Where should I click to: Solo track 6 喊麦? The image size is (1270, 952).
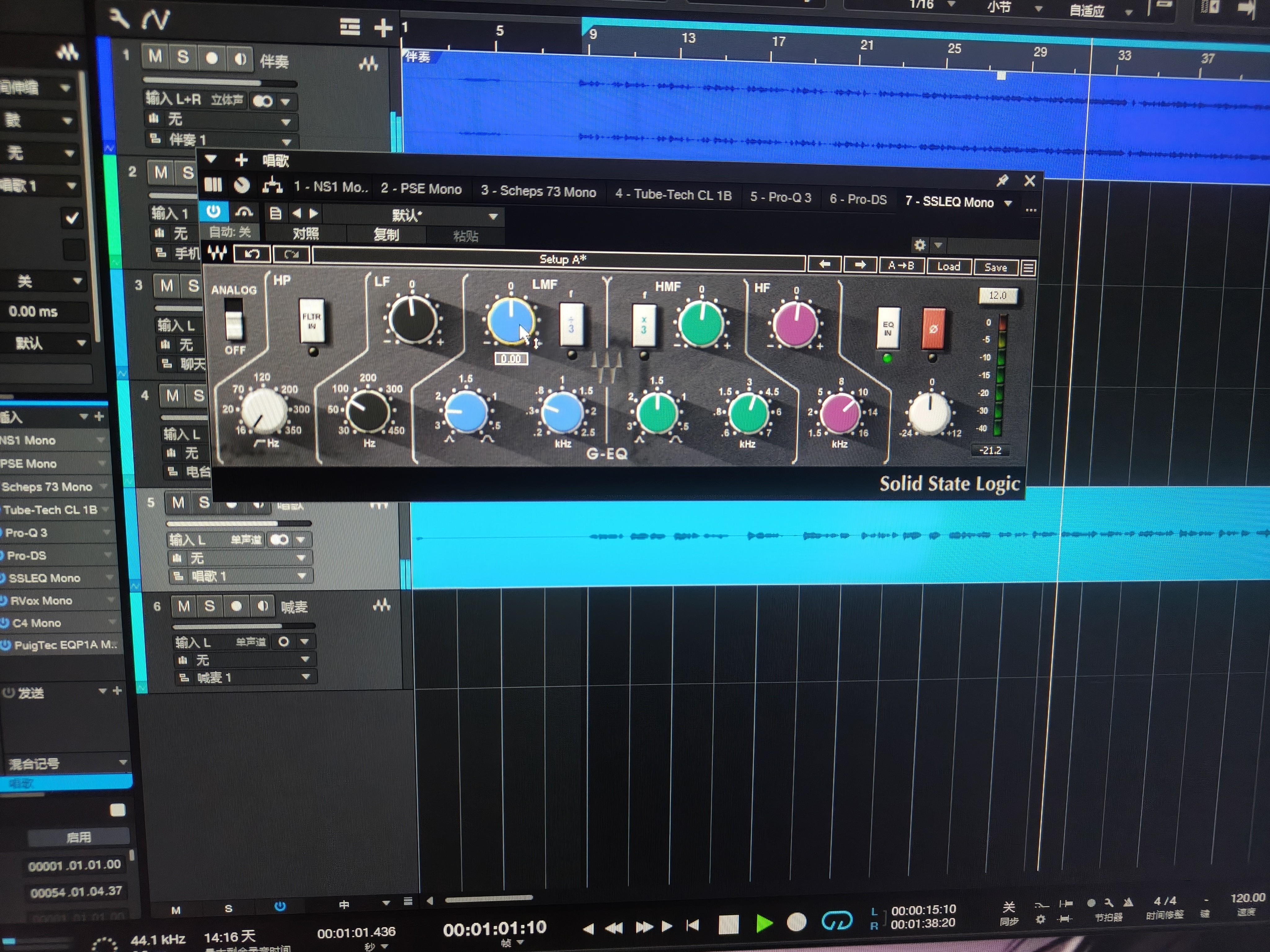point(210,606)
